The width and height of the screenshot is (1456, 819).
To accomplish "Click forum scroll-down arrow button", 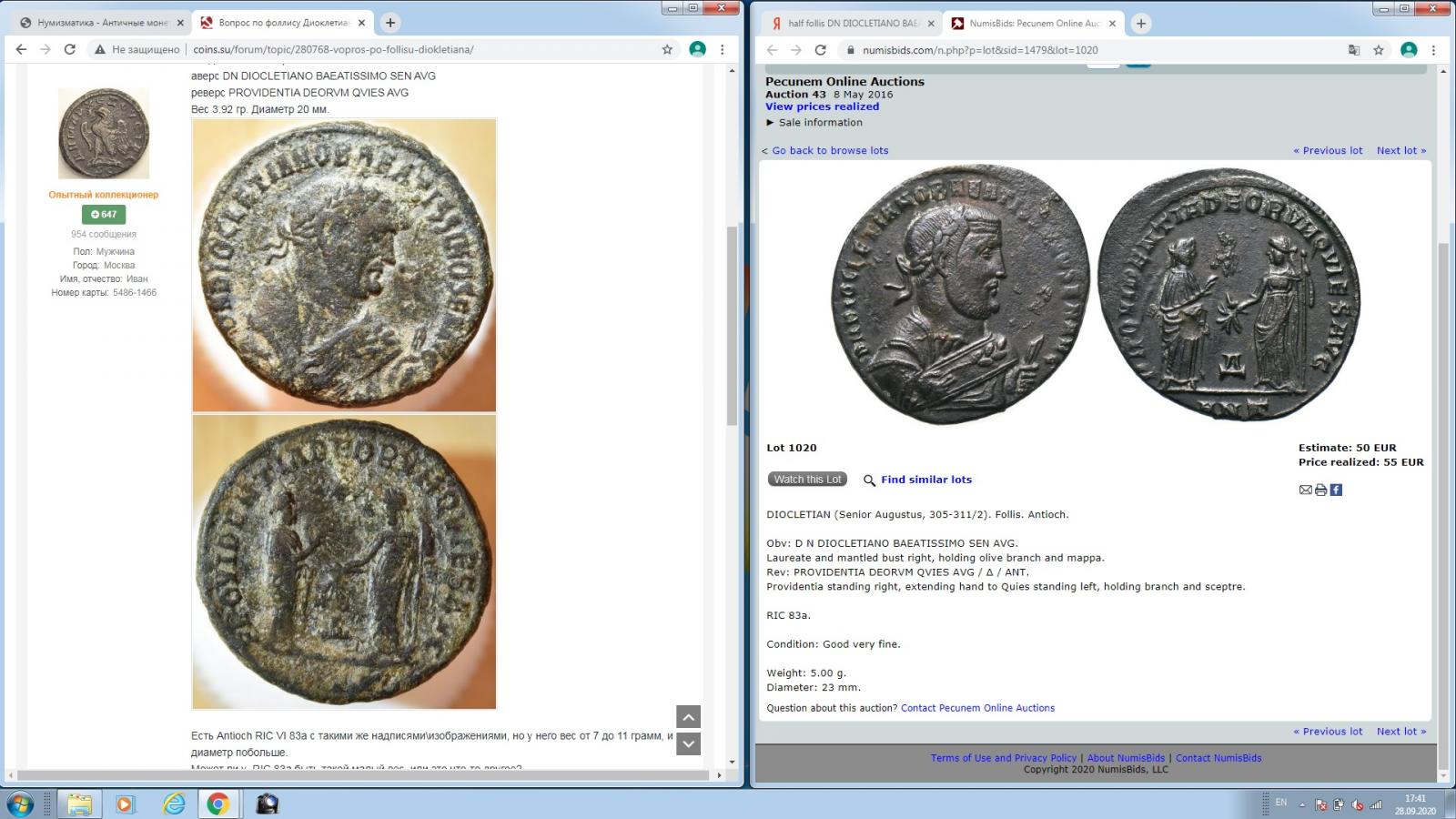I will pyautogui.click(x=689, y=743).
